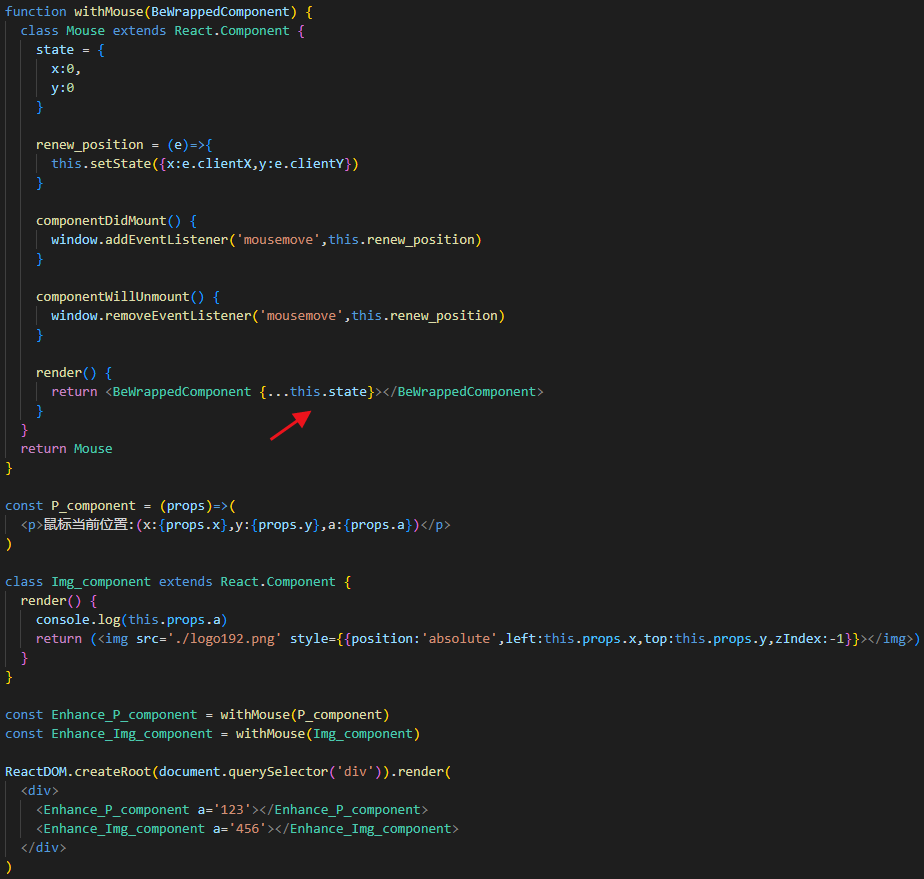Click 'const Enhance_P_component' declaration
Image resolution: width=924 pixels, height=879 pixels.
pyautogui.click(x=101, y=715)
